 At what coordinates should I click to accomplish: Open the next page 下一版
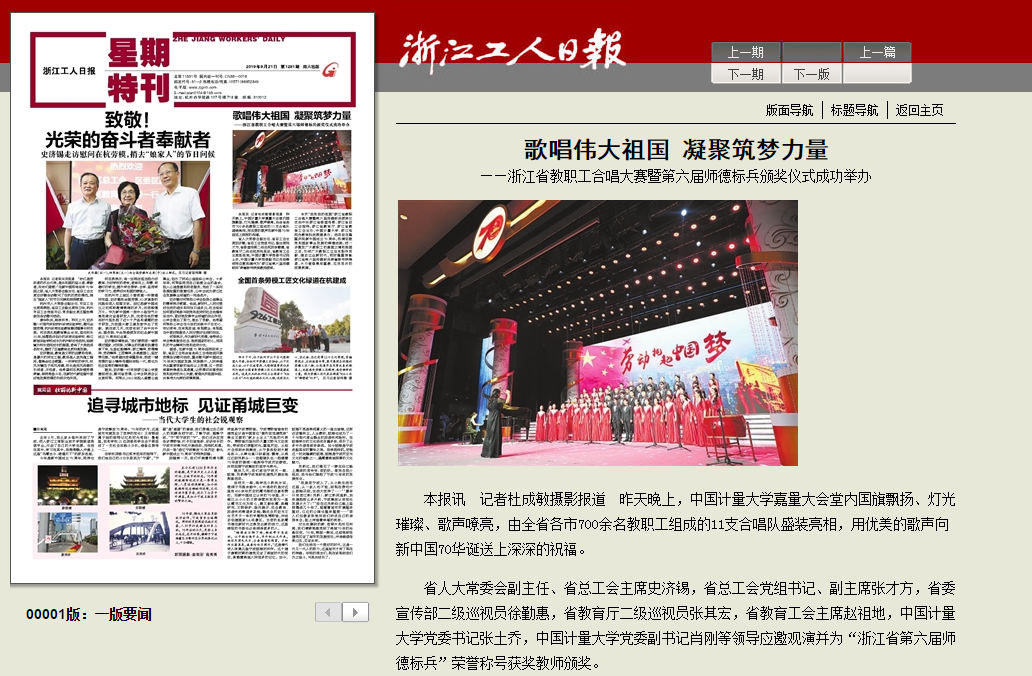[811, 74]
